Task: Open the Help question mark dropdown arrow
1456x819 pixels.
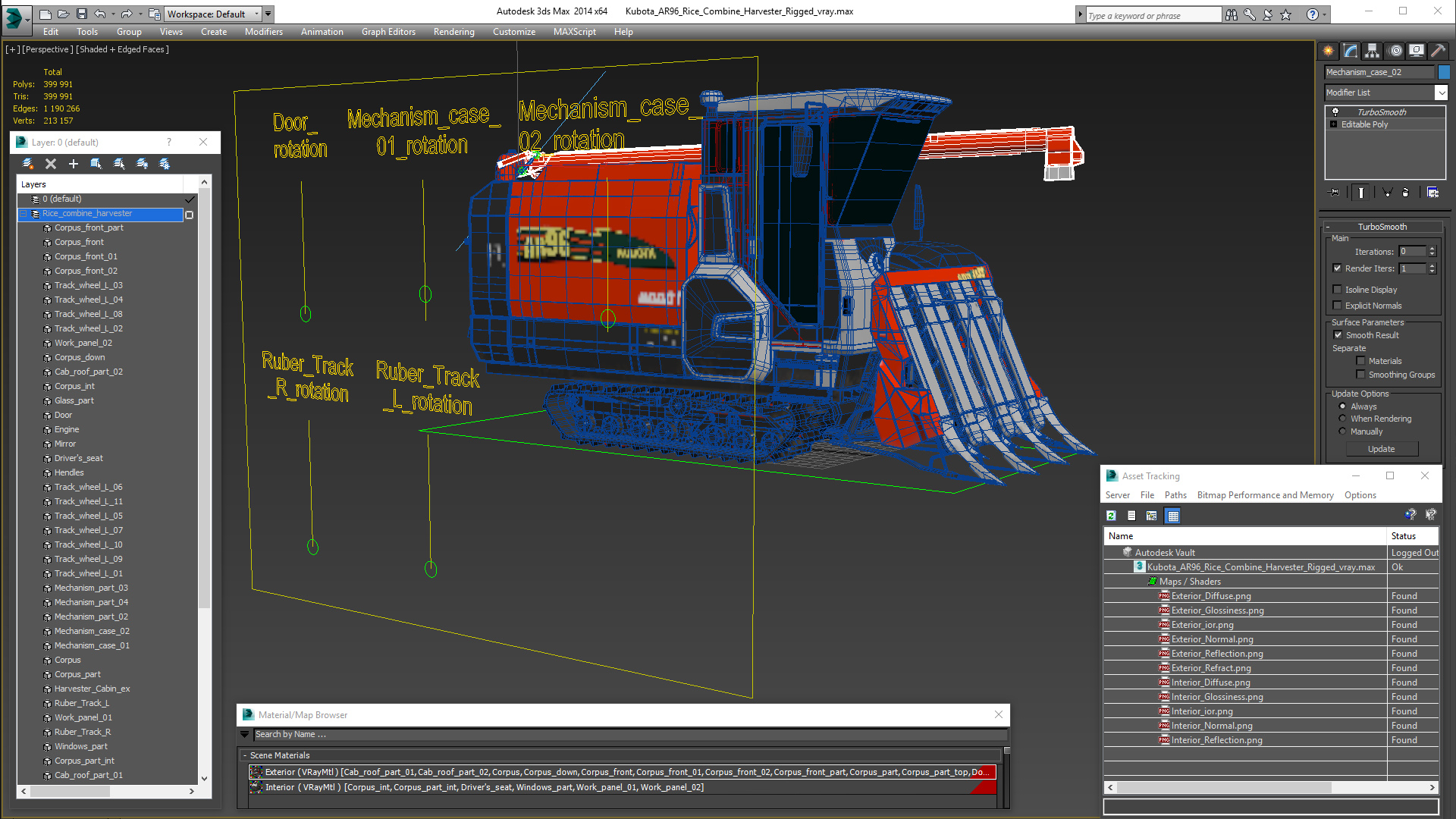Action: click(x=1324, y=14)
